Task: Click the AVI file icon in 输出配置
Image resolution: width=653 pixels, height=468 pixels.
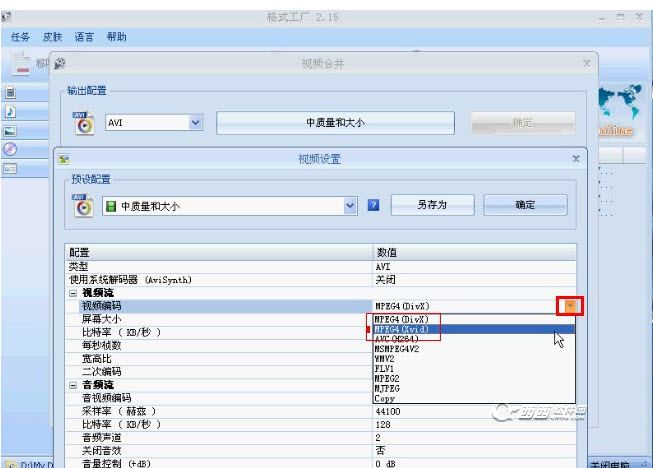Action: 84,123
